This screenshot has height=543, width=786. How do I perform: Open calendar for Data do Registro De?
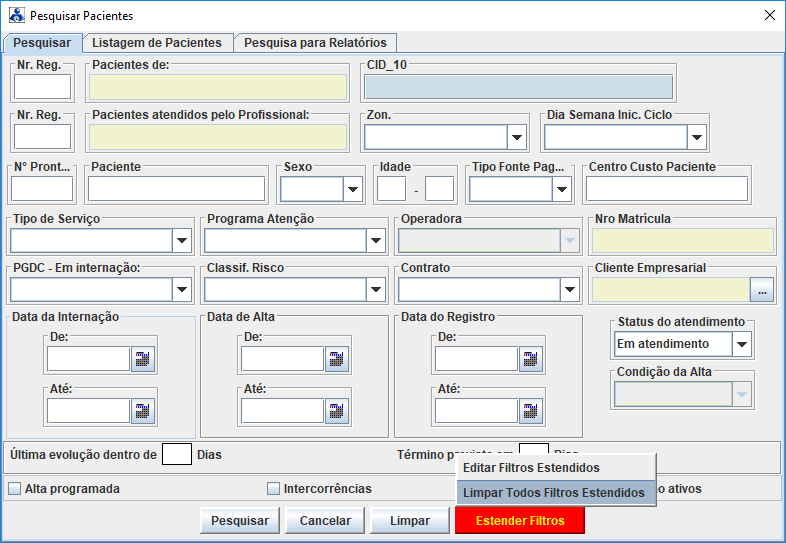pyautogui.click(x=531, y=359)
